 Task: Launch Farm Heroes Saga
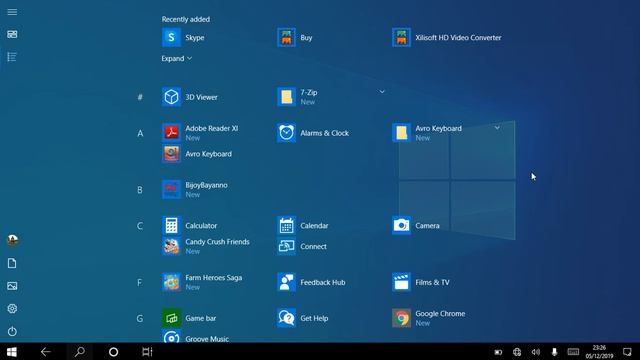tap(202, 282)
